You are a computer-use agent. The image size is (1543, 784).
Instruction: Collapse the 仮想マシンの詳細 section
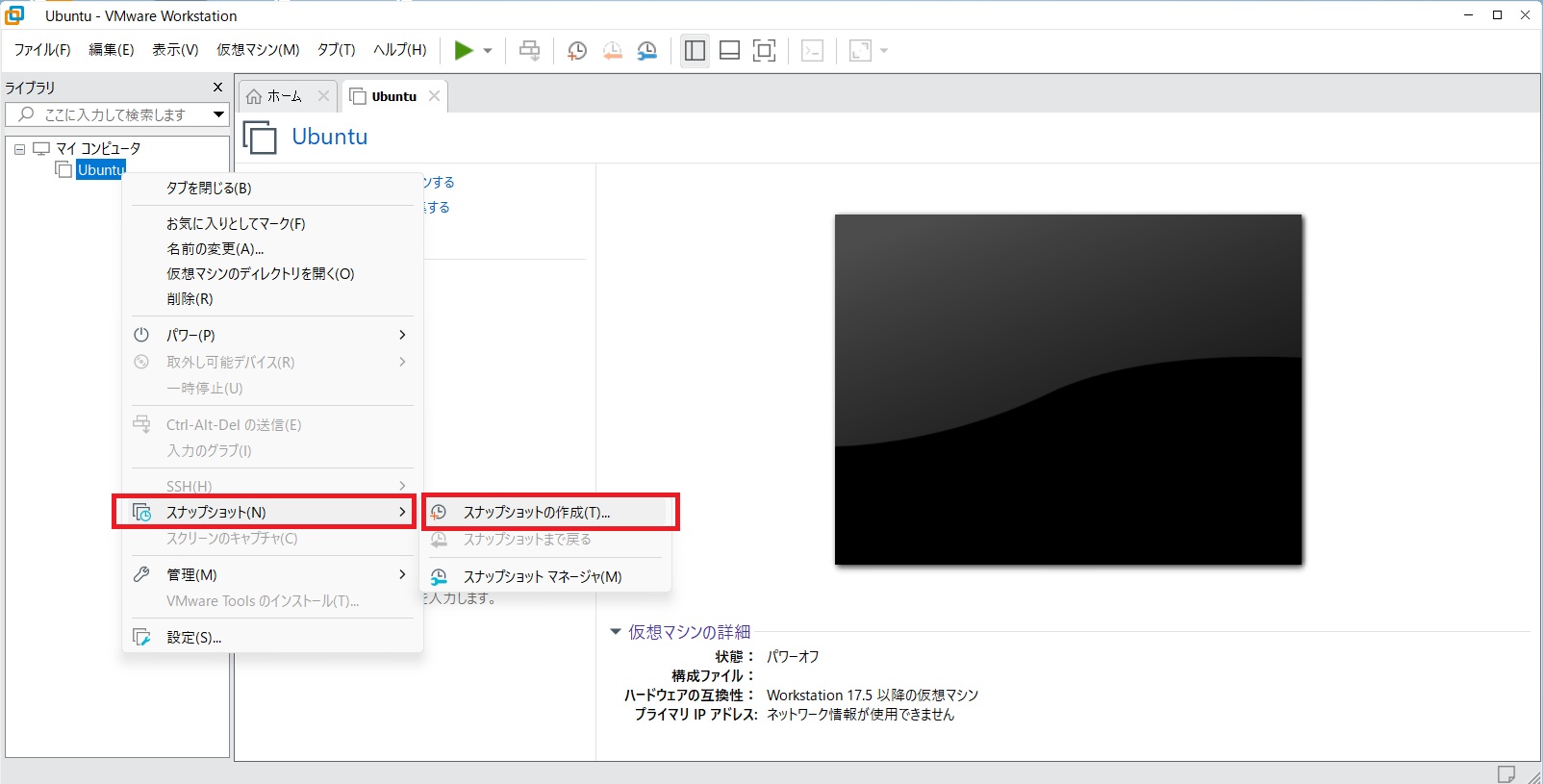click(616, 632)
